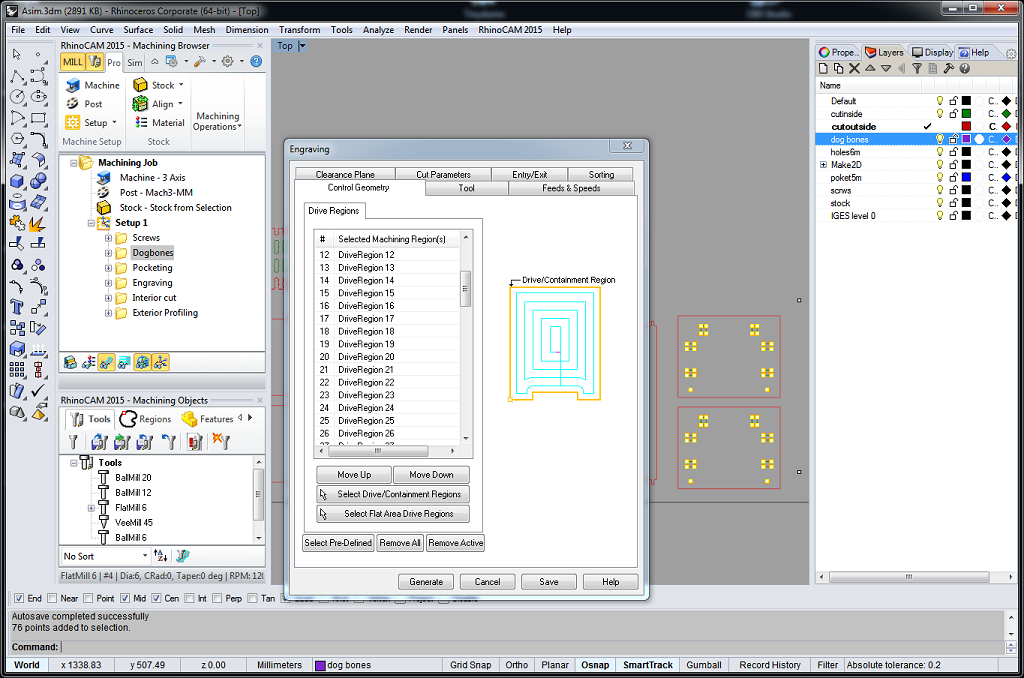The image size is (1024, 678).
Task: Switch to the Feeds & Speeds tab
Action: (x=571, y=188)
